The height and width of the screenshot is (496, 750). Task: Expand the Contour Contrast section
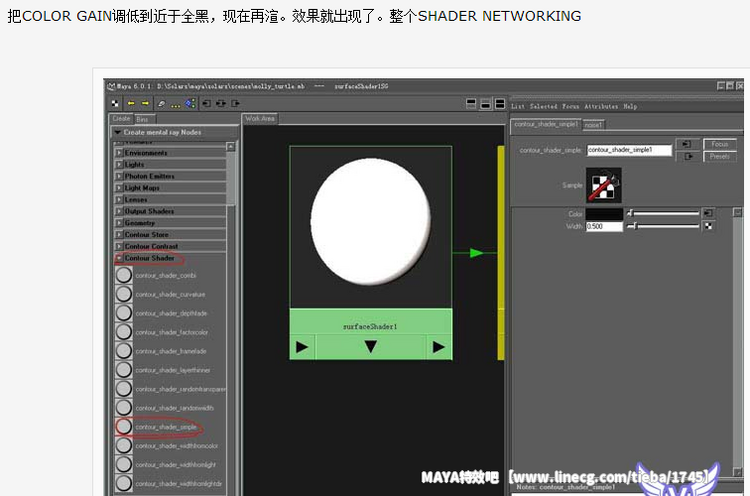point(120,246)
